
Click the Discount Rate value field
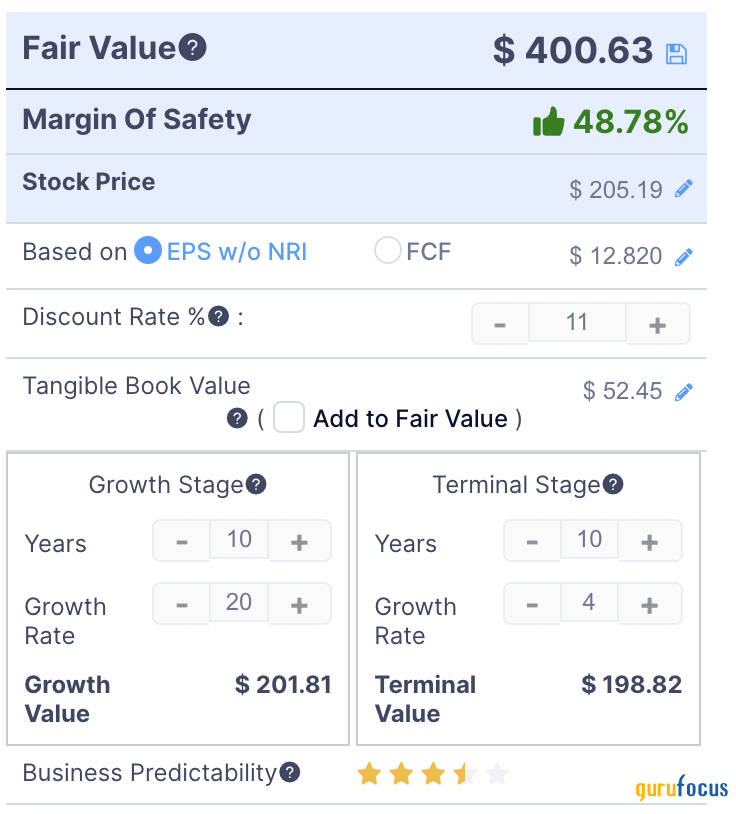pos(577,322)
